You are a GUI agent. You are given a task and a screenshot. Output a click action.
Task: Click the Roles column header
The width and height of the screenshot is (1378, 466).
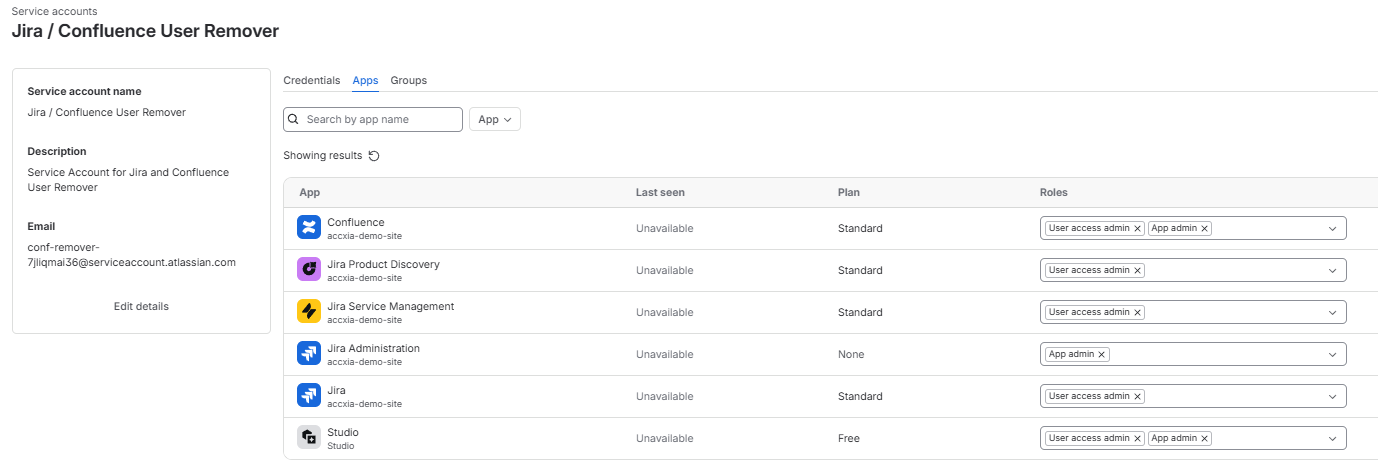click(x=1053, y=192)
